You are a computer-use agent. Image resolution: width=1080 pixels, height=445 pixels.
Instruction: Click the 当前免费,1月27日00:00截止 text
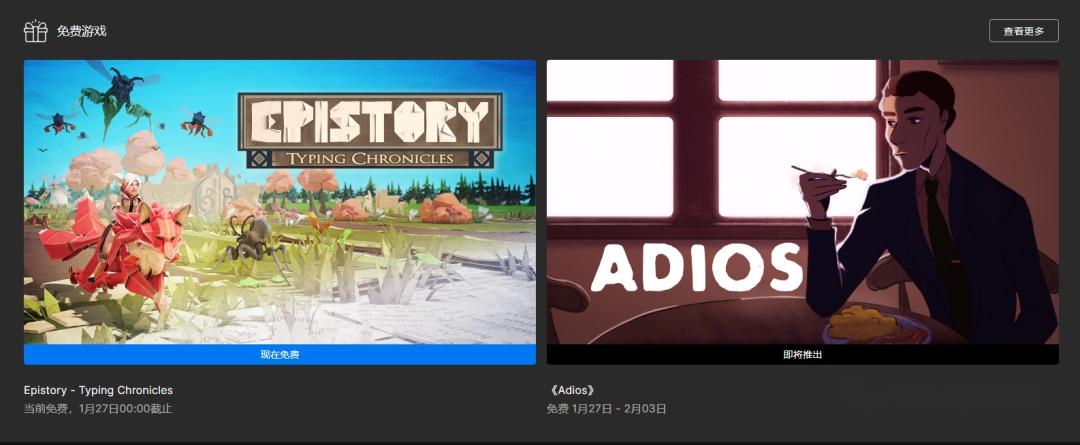(98, 408)
